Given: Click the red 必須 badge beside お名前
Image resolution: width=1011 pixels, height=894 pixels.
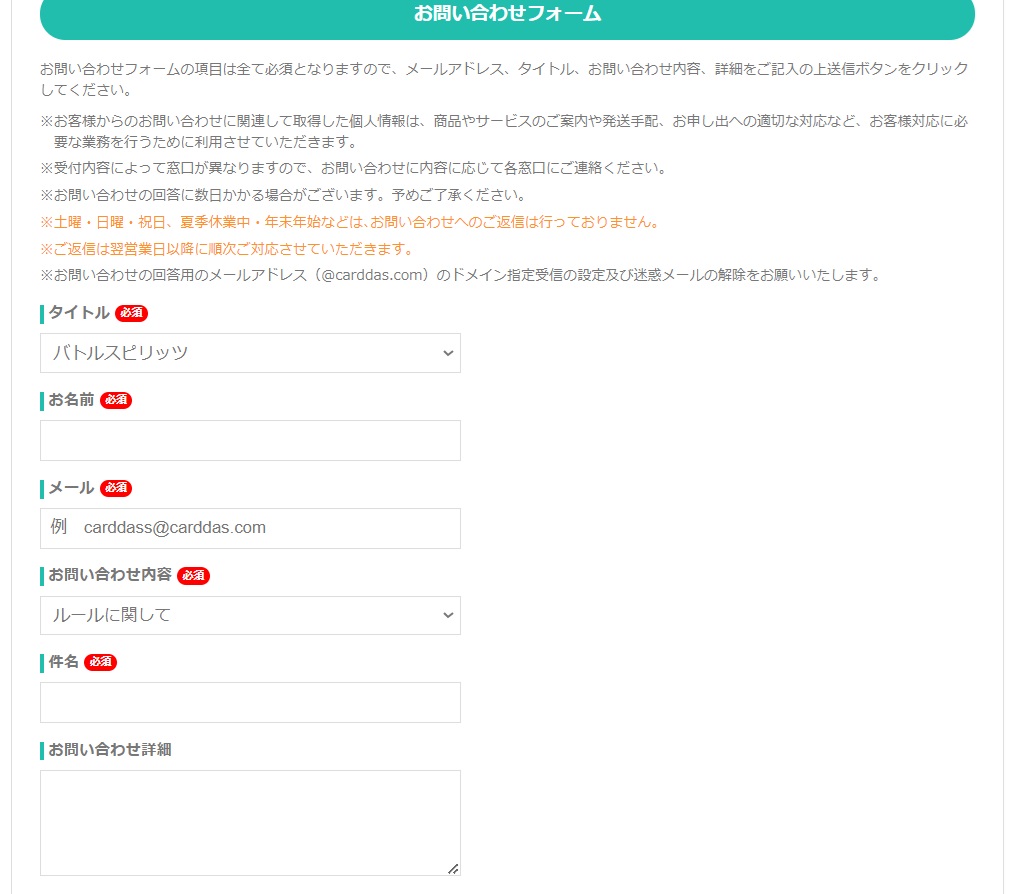Looking at the screenshot, I should 116,400.
